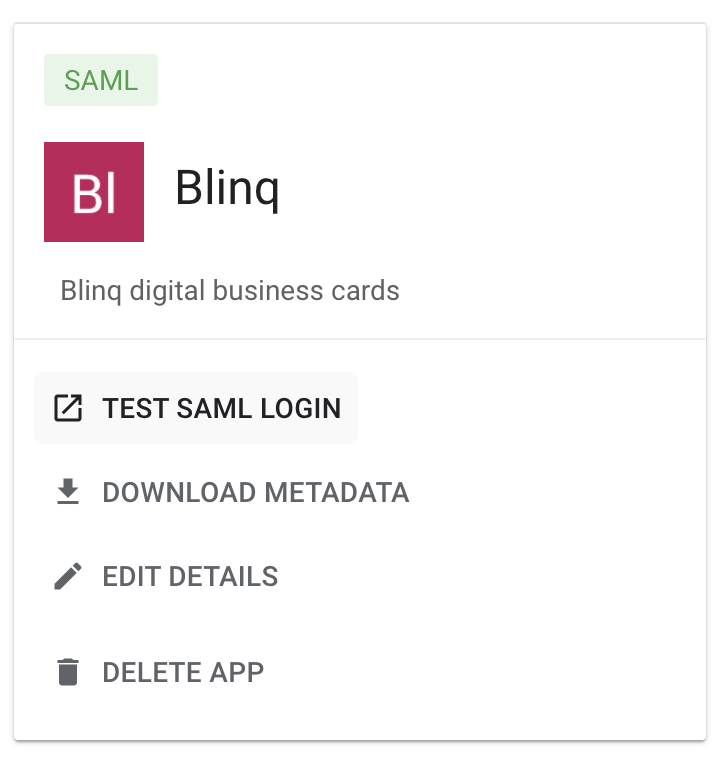The image size is (720, 762).
Task: Click the download arrow icon
Action: (x=68, y=492)
